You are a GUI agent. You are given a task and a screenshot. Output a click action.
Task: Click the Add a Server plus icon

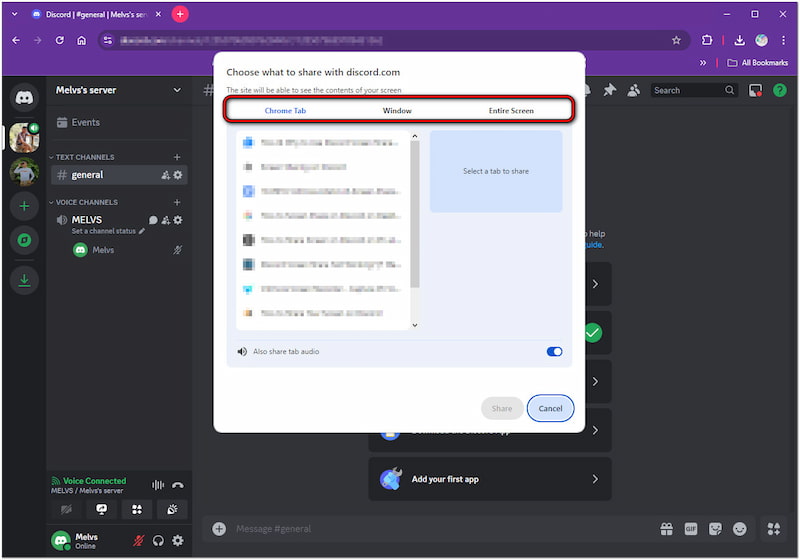coord(24,206)
